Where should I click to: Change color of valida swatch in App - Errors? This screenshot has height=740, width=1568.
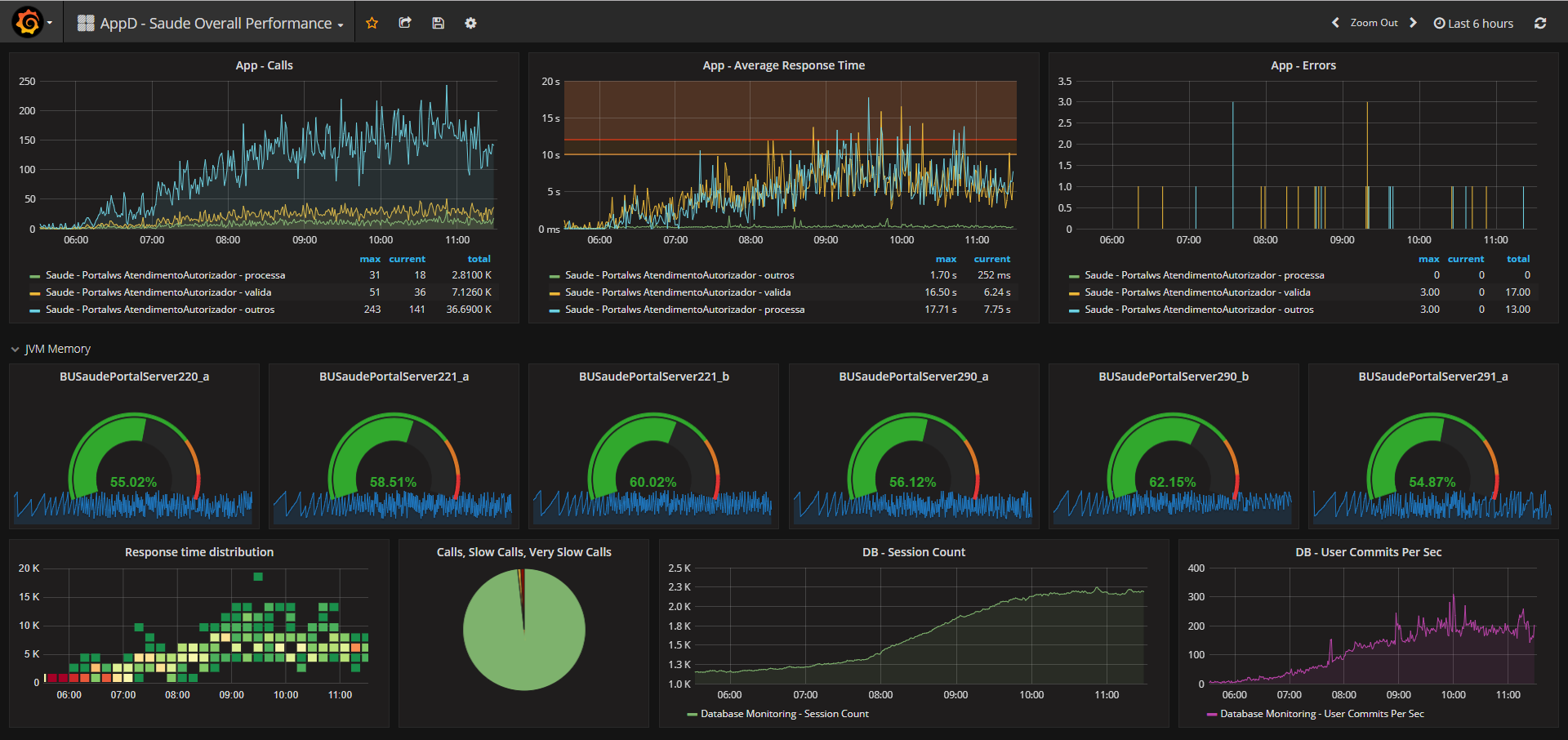[1074, 293]
